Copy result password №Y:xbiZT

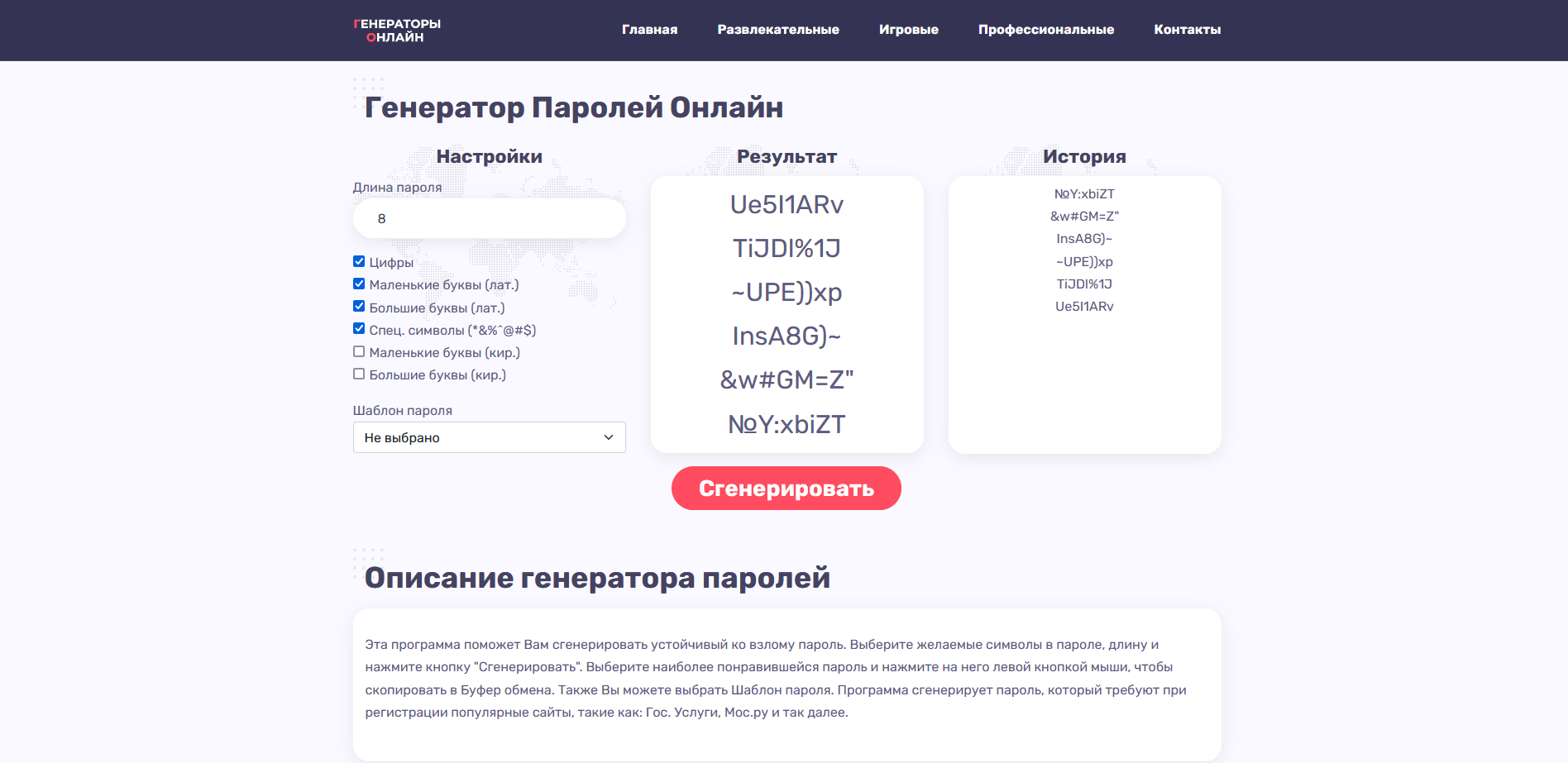tap(786, 424)
